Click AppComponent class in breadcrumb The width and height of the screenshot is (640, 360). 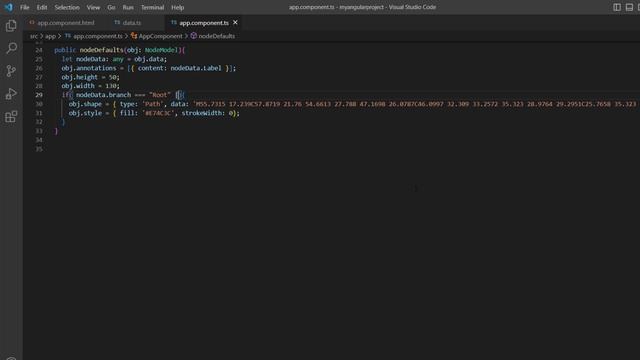tap(160, 36)
